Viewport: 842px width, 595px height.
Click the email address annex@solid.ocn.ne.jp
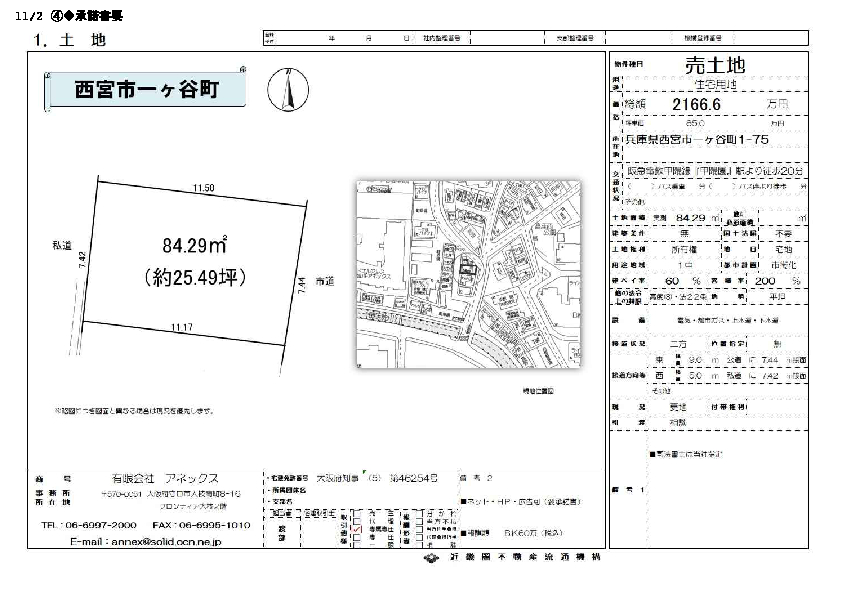pyautogui.click(x=146, y=540)
